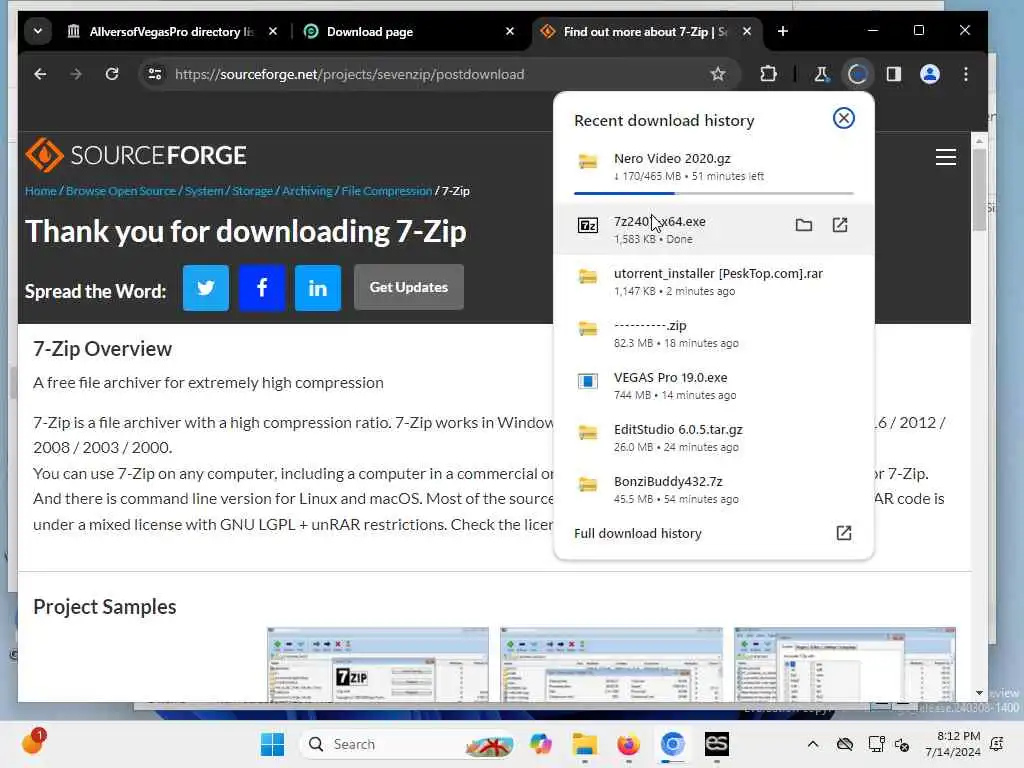The width and height of the screenshot is (1024, 768).
Task: Click the taskbar Search box
Action: (x=405, y=744)
